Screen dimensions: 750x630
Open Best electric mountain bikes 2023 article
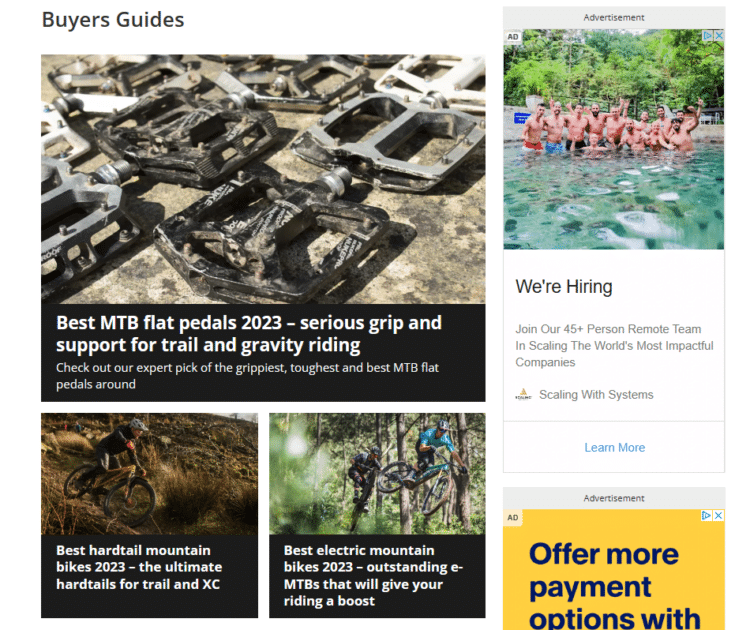click(373, 575)
